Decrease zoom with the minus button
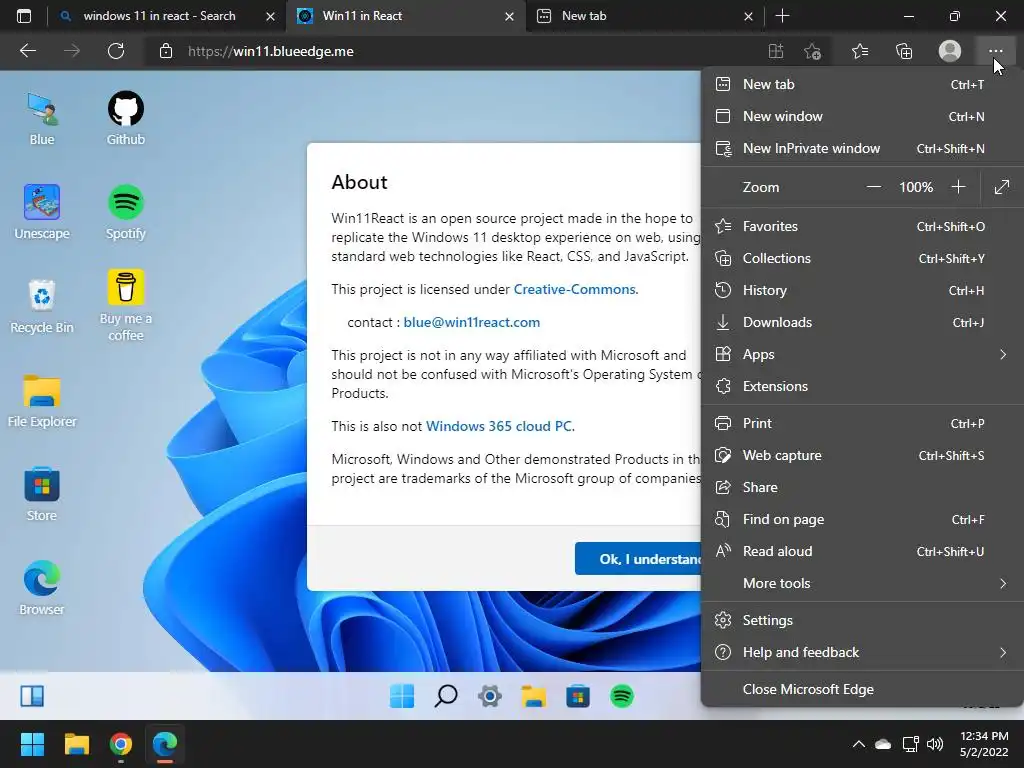Image resolution: width=1024 pixels, height=768 pixels. click(x=873, y=187)
